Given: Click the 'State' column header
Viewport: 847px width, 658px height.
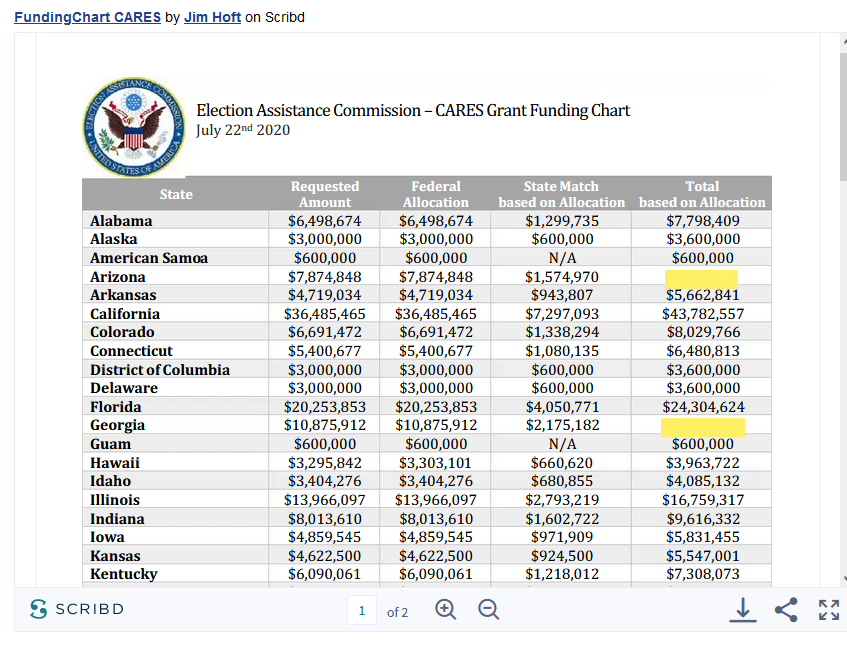Looking at the screenshot, I should (x=176, y=194).
